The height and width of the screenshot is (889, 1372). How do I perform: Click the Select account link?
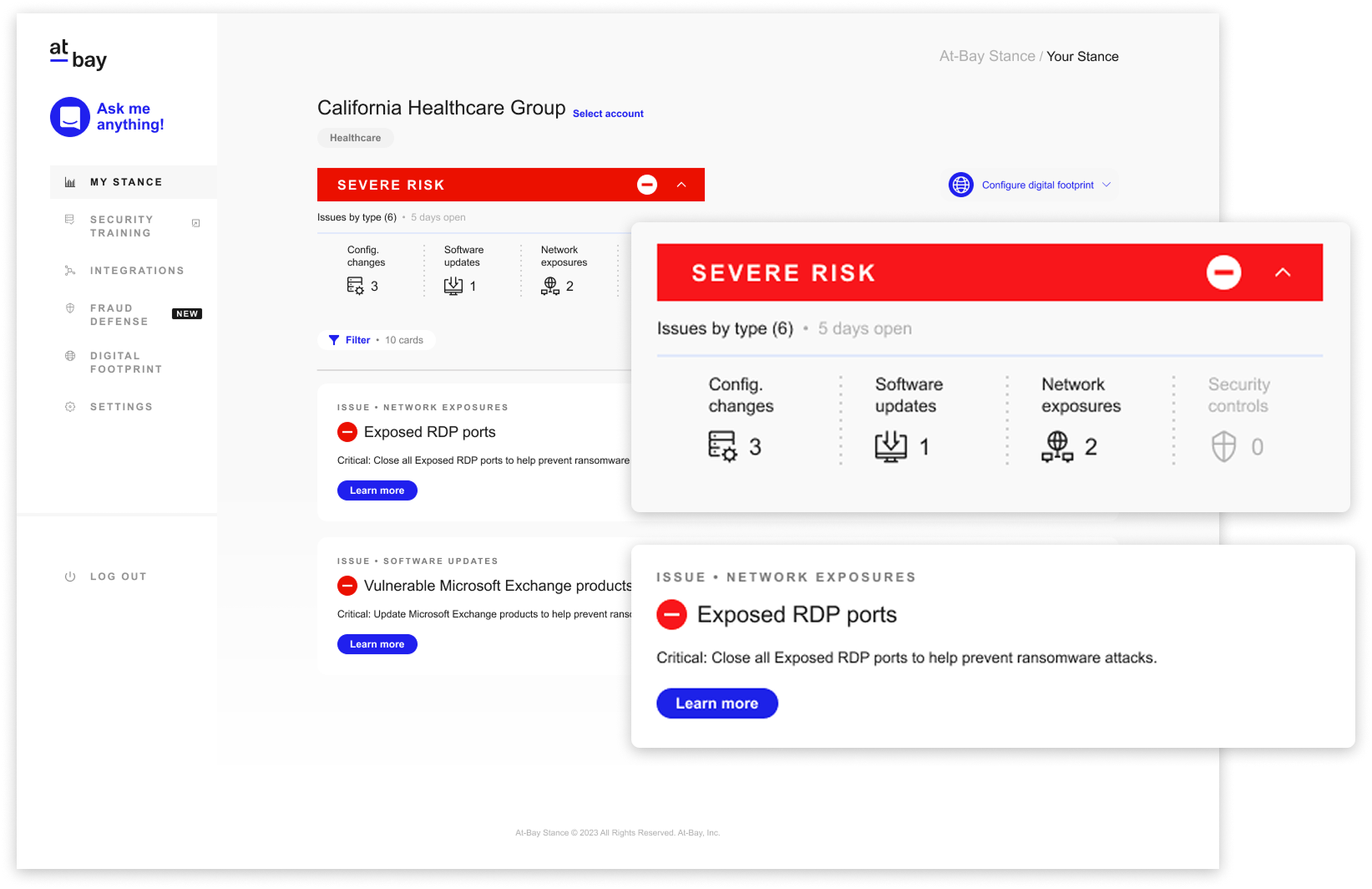click(x=608, y=114)
